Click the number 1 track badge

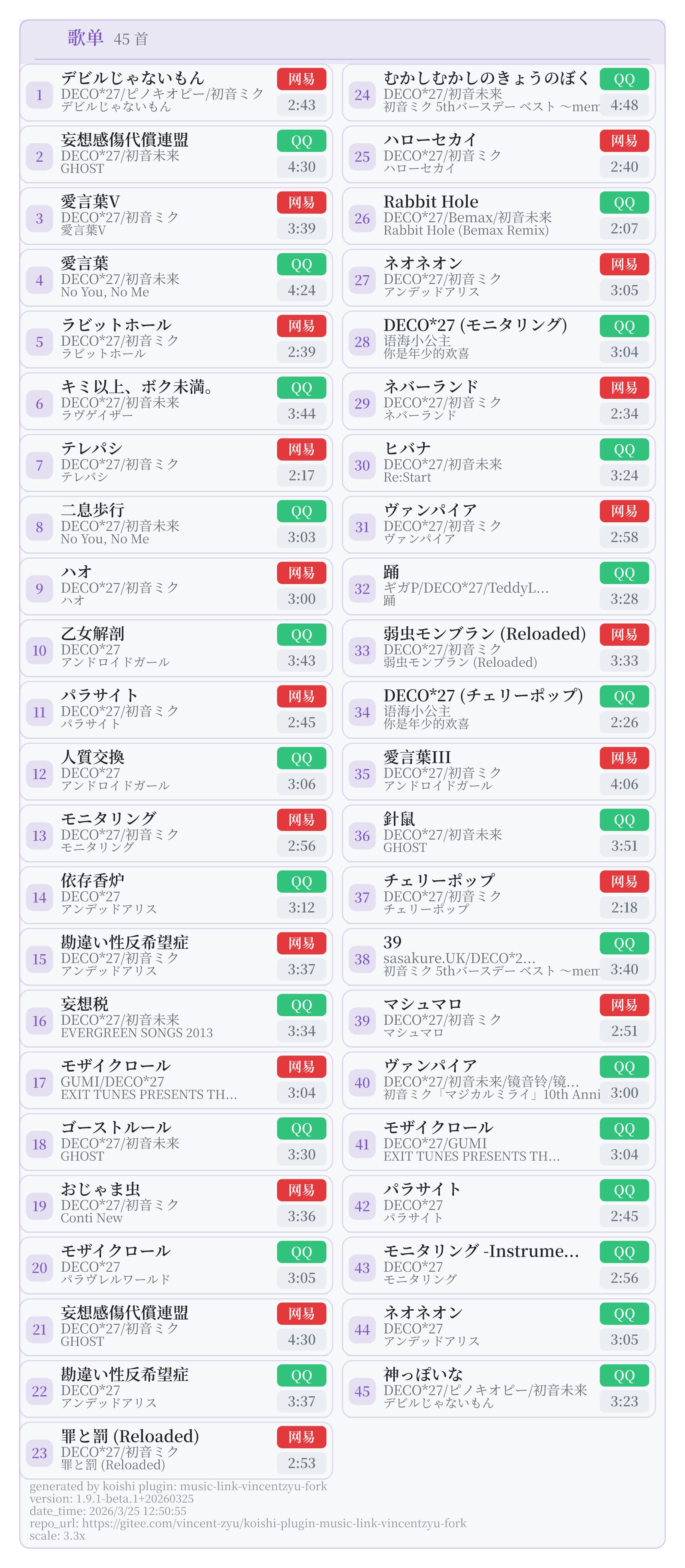[x=40, y=95]
